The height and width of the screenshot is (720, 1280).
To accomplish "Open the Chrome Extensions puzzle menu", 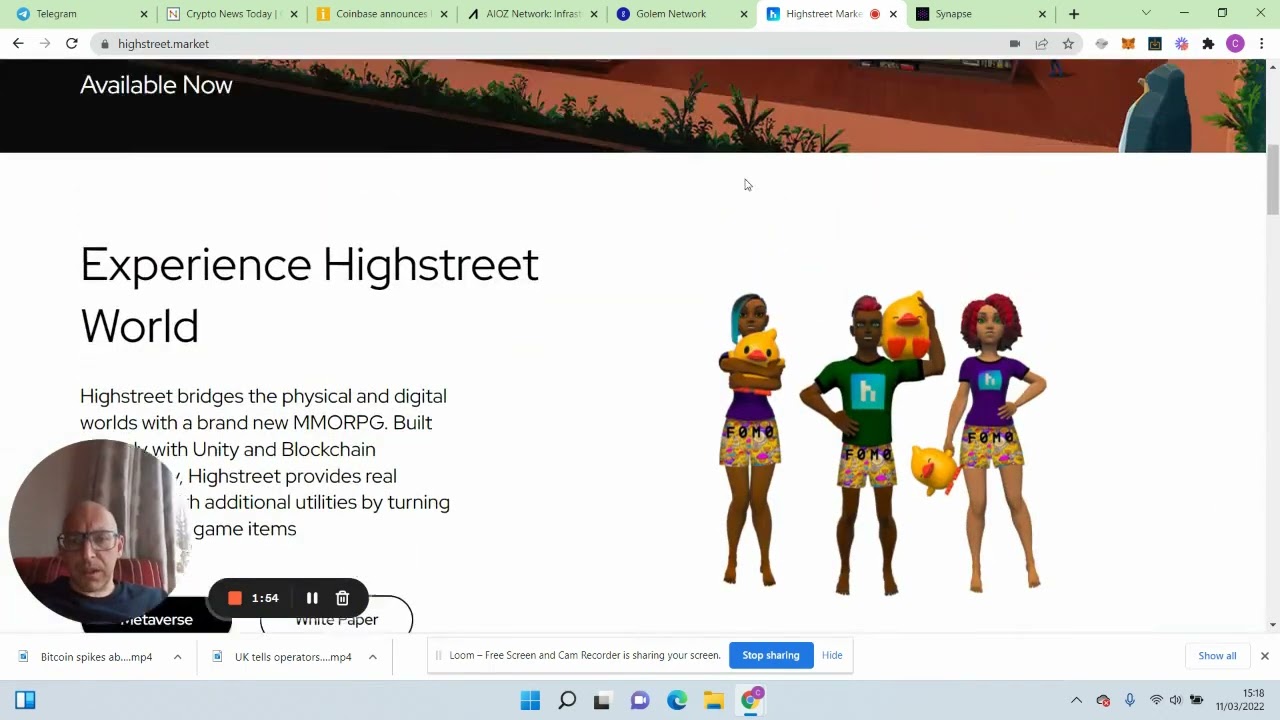I will [x=1208, y=44].
